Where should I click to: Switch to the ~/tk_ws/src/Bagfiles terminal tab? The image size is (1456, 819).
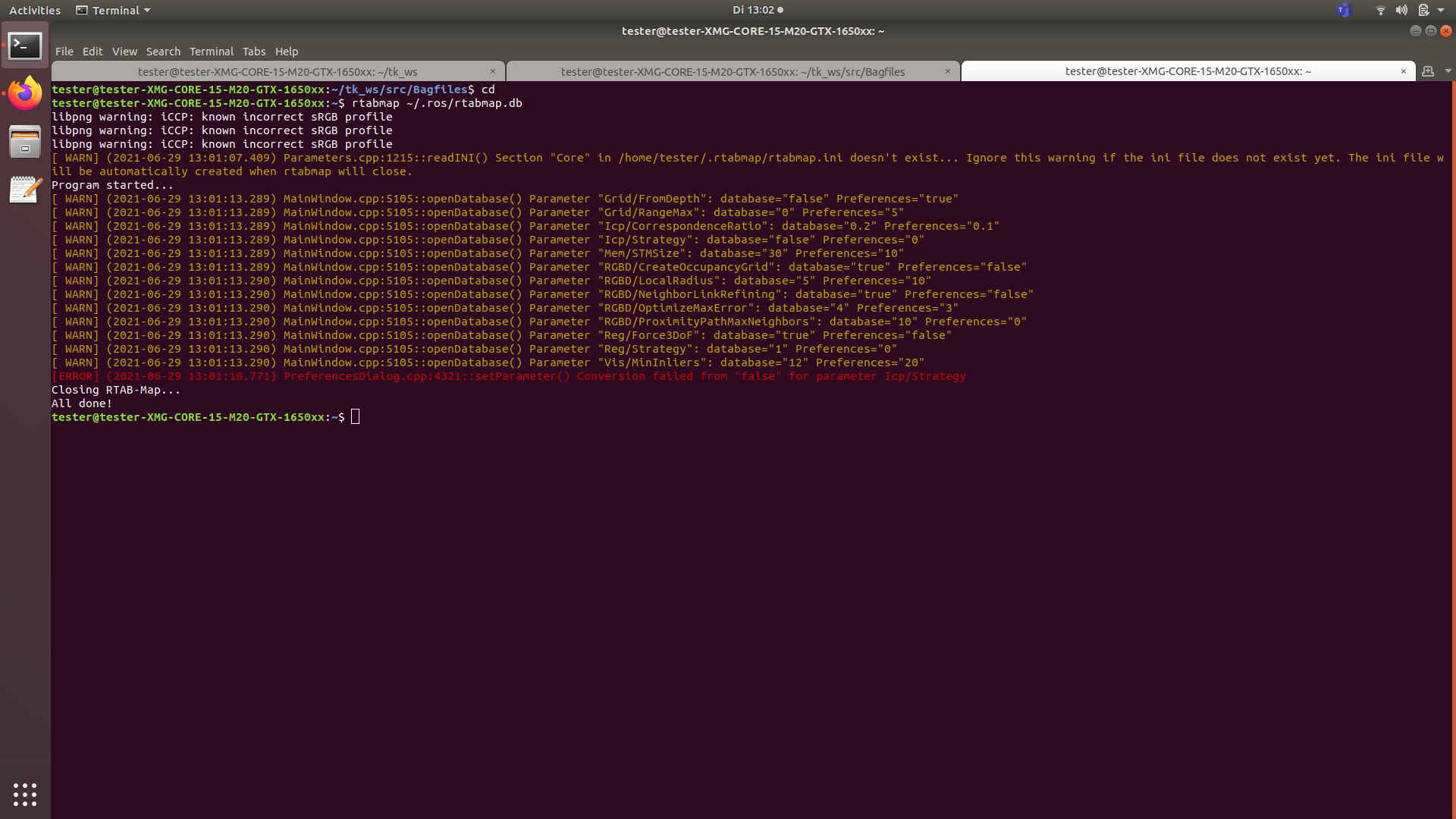[733, 72]
